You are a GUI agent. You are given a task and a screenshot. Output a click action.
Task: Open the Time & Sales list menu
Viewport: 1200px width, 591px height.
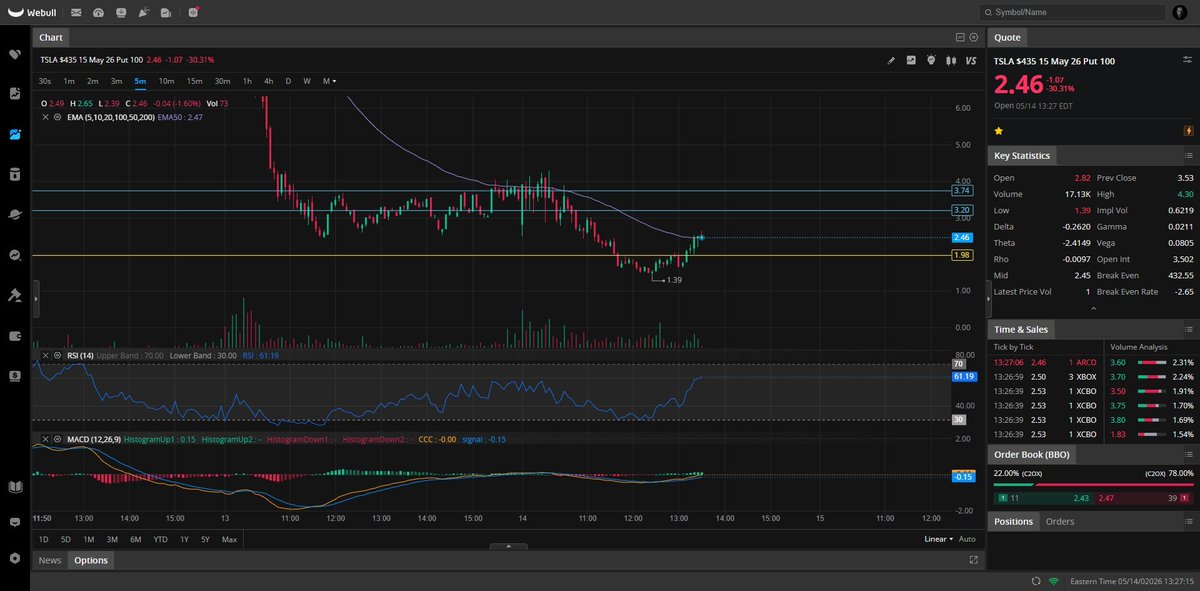click(x=1188, y=329)
